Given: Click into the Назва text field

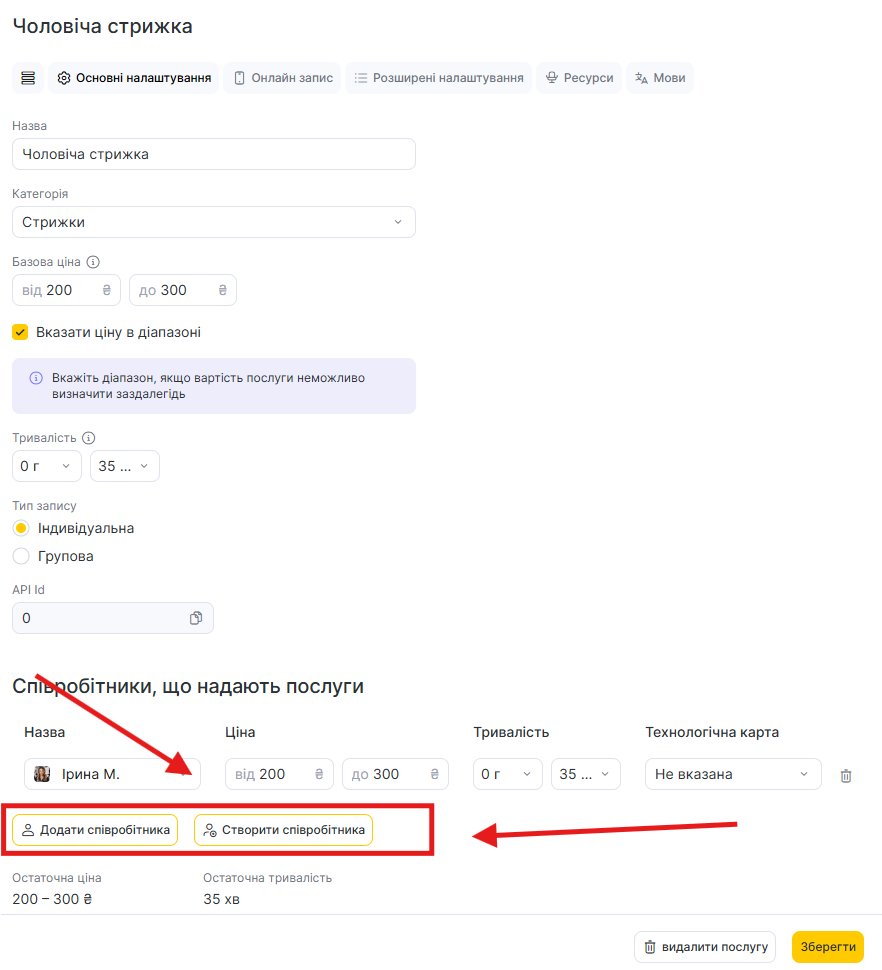Looking at the screenshot, I should (x=213, y=154).
